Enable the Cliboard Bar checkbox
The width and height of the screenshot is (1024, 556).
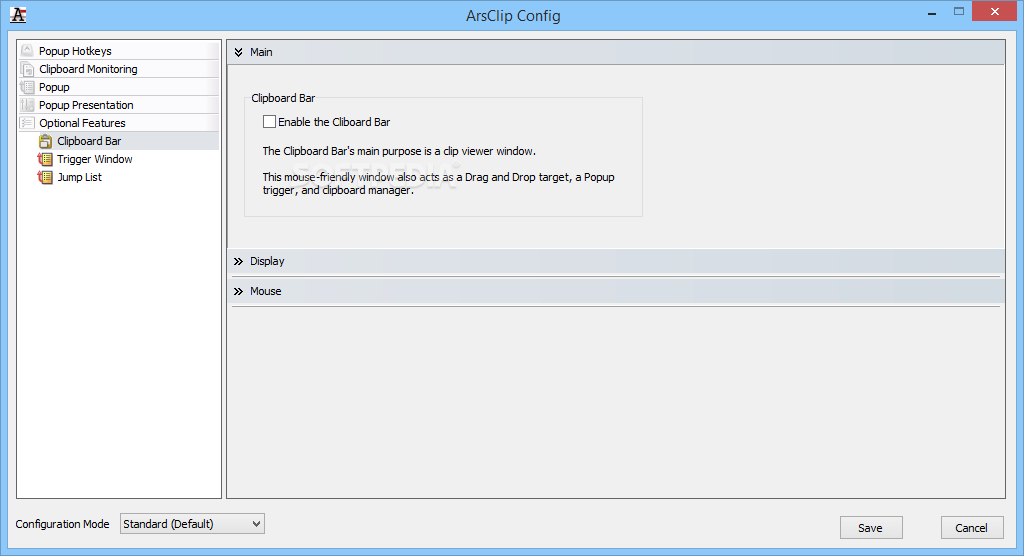(269, 122)
